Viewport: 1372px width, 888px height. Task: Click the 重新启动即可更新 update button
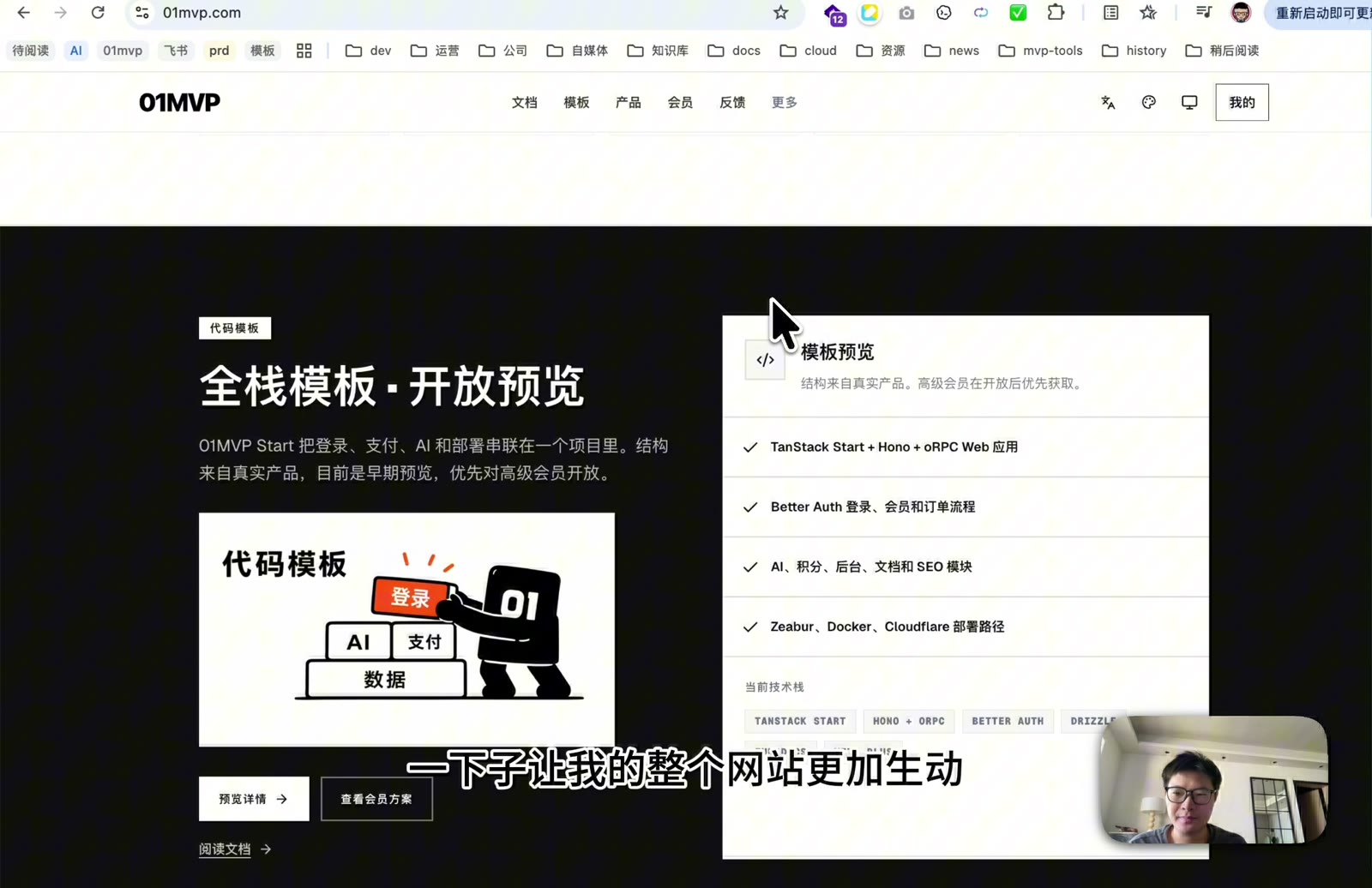pyautogui.click(x=1321, y=13)
